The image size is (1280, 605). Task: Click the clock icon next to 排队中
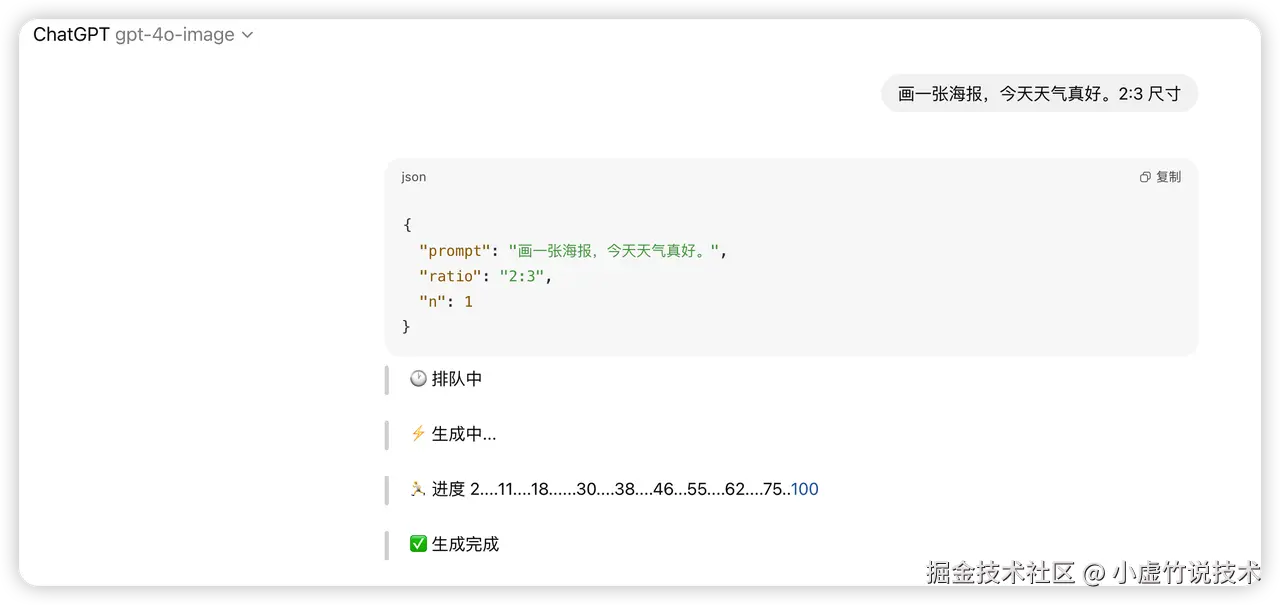coord(418,379)
